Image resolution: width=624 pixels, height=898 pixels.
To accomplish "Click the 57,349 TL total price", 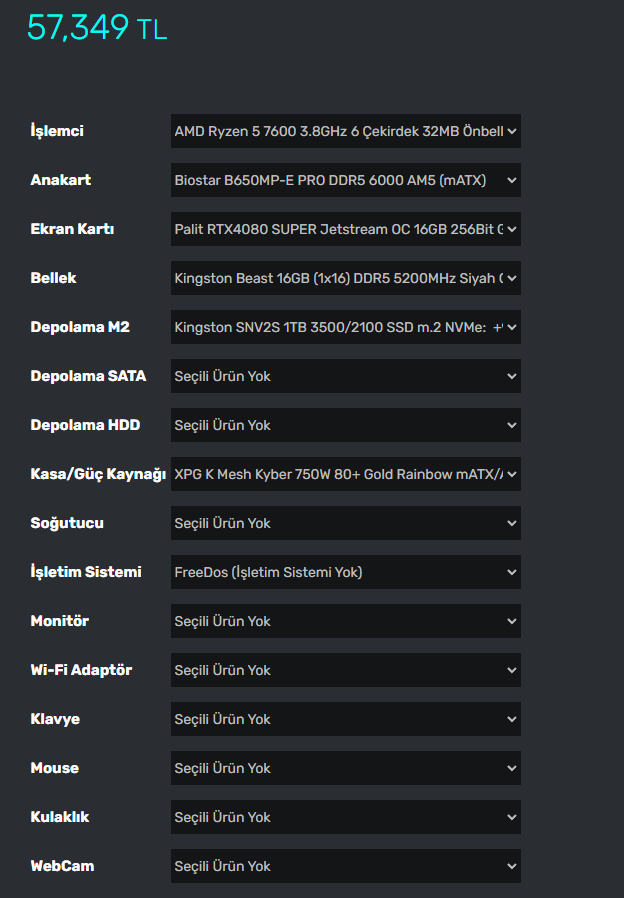I will click(96, 28).
